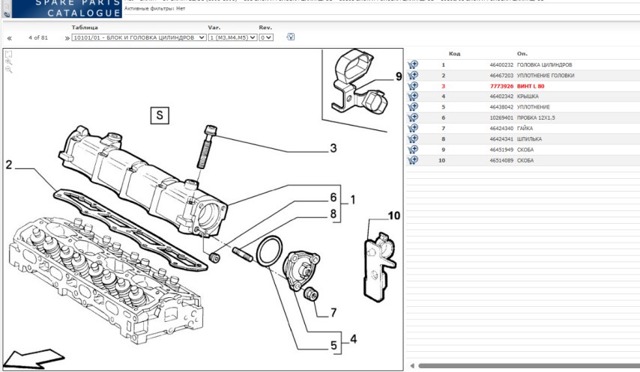Click the horizontal scrollbar under parts list
640x372 pixels.
click(x=529, y=366)
